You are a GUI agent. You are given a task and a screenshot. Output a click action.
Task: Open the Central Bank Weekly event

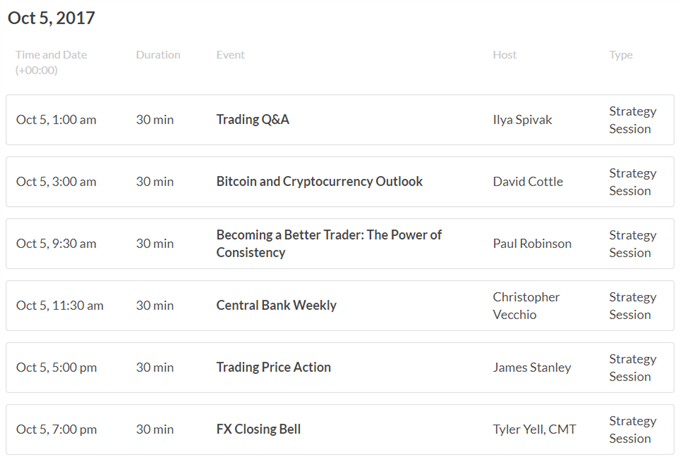click(276, 305)
